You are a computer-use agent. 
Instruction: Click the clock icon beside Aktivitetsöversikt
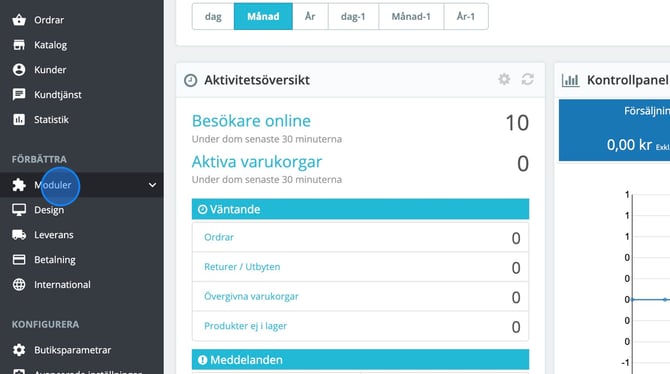pos(191,80)
